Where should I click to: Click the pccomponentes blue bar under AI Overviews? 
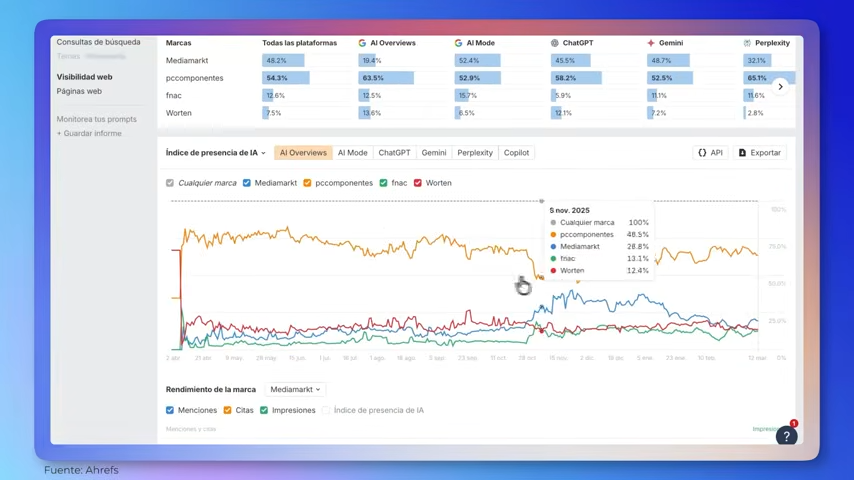tap(386, 78)
